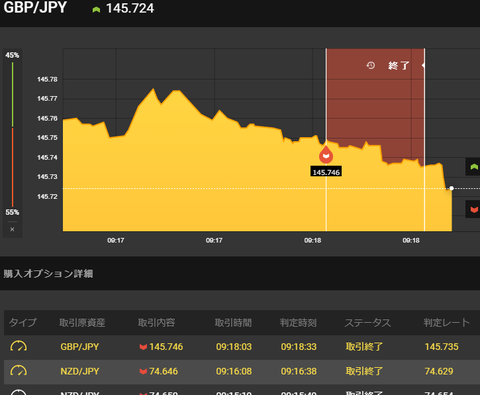The height and width of the screenshot is (395, 480).
Task: Click the 45% sentiment label
Action: 12,55
